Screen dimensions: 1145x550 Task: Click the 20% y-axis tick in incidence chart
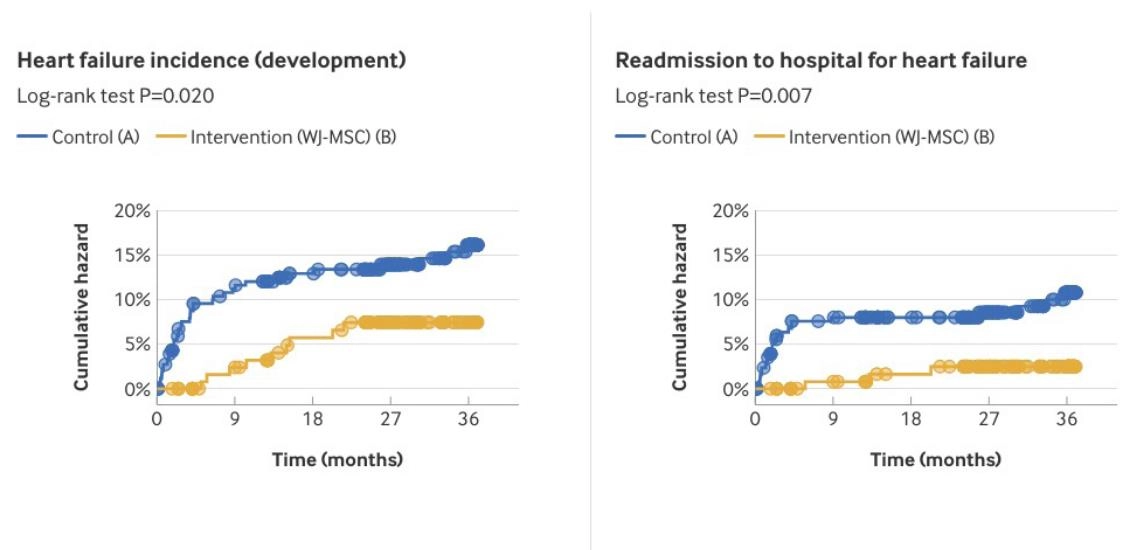click(132, 211)
